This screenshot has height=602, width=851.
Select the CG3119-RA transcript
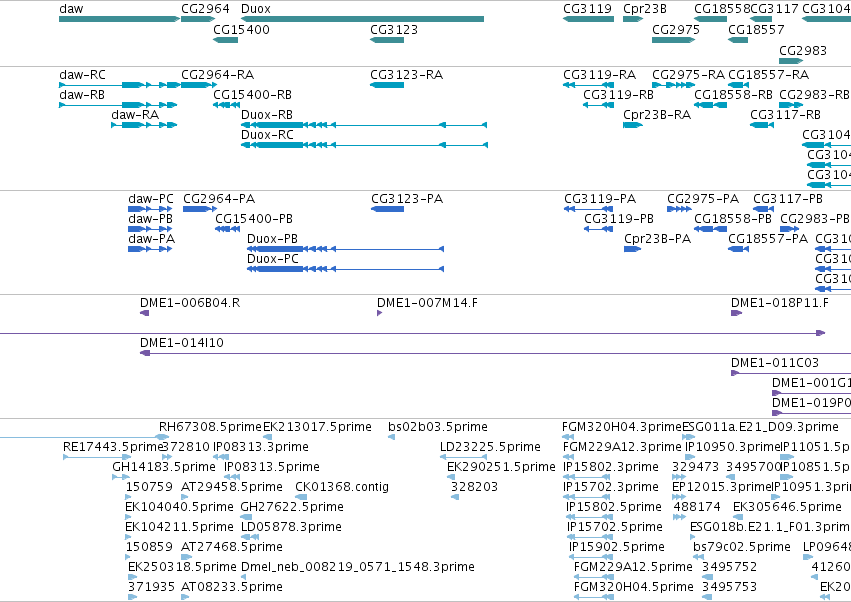click(x=588, y=85)
